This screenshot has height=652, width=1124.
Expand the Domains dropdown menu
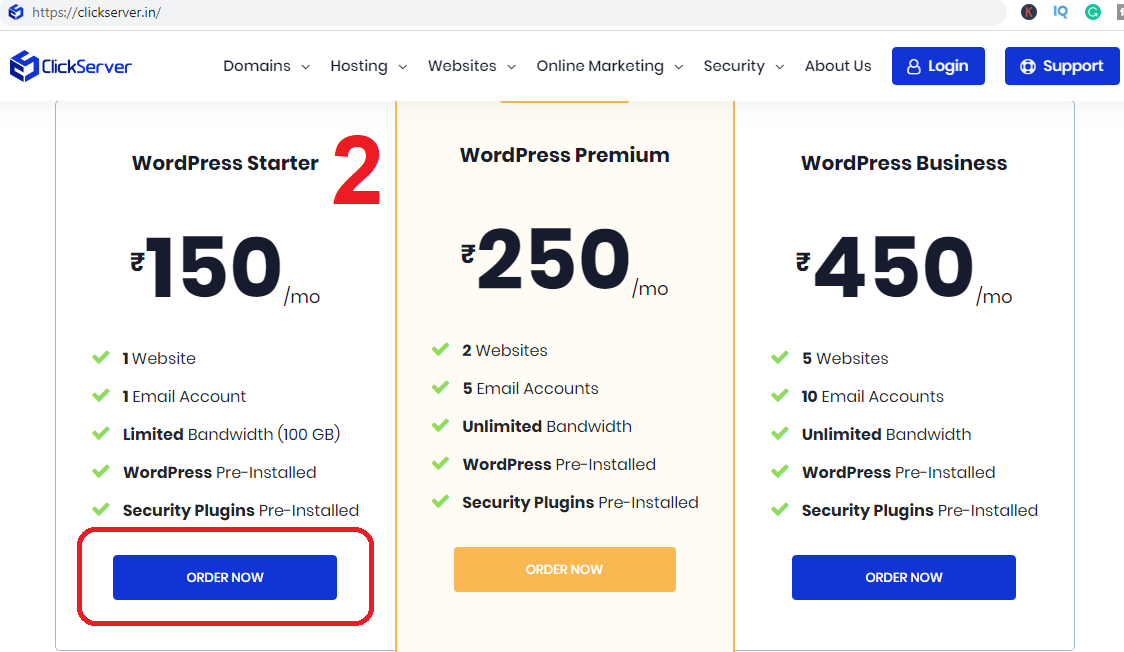pos(266,66)
